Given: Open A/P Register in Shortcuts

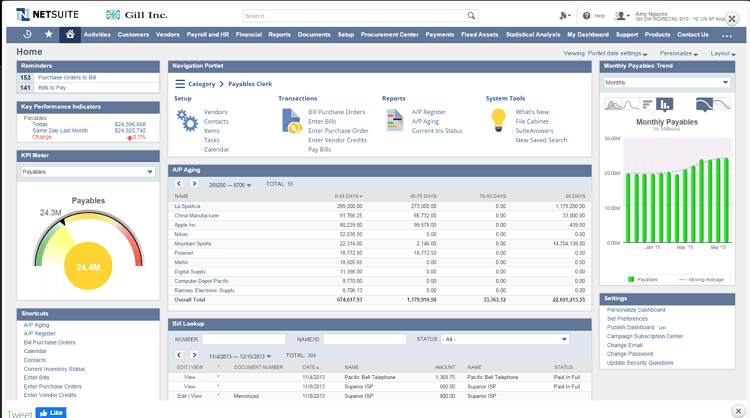Looking at the screenshot, I should click(x=40, y=333).
